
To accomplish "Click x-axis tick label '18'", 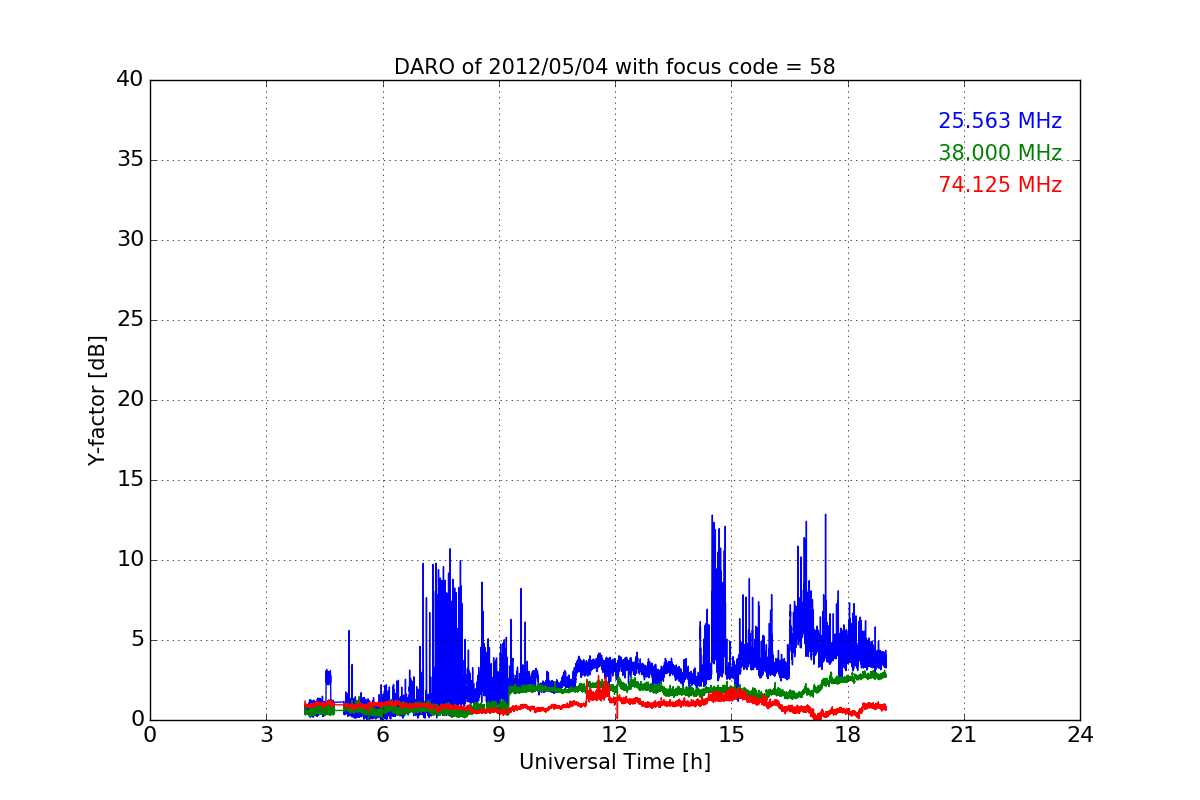I will (848, 735).
